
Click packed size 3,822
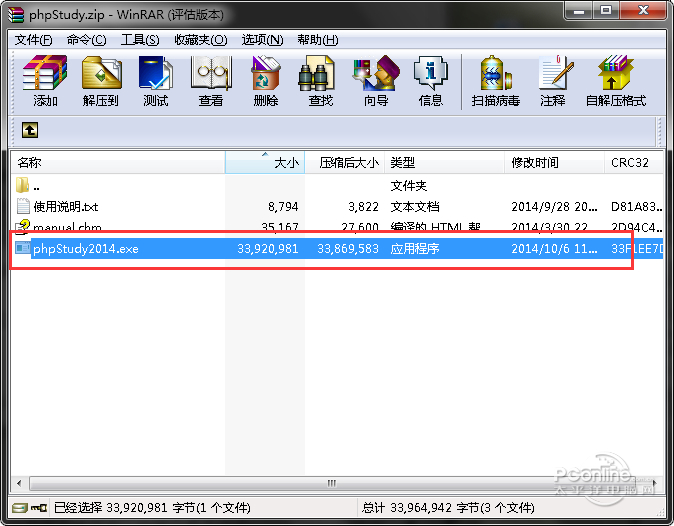click(x=363, y=207)
